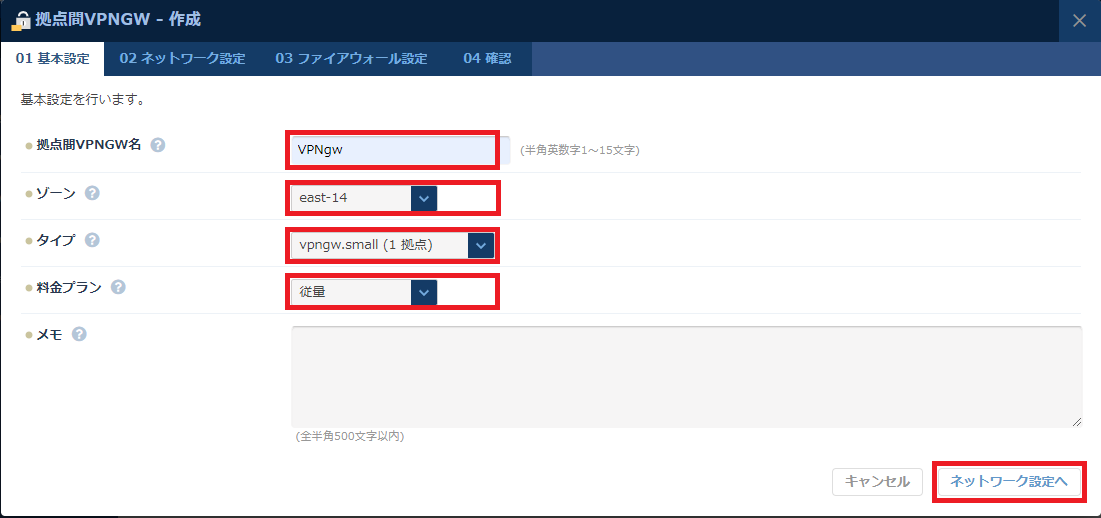
Task: Click the help icon next to メモ
Action: pos(79,334)
